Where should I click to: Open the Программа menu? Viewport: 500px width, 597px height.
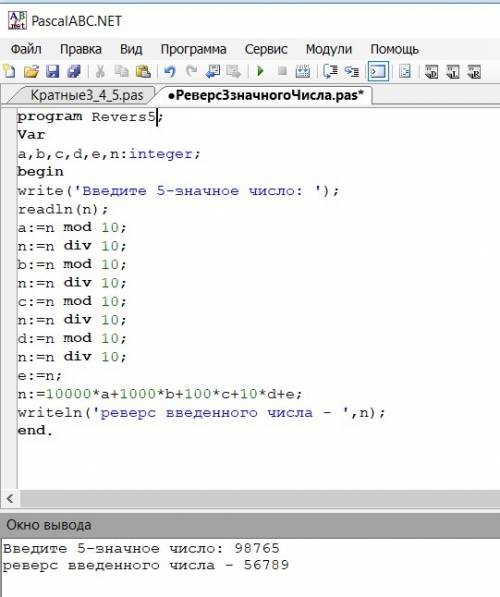[193, 49]
